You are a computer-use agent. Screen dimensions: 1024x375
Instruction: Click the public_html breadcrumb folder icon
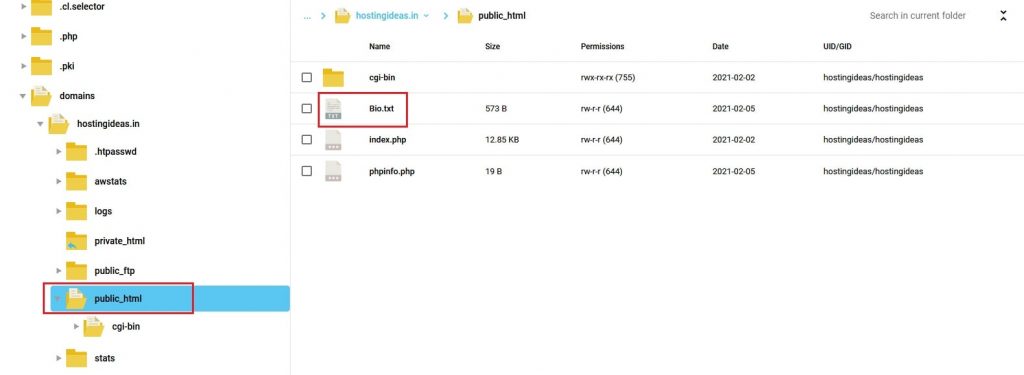tap(465, 16)
